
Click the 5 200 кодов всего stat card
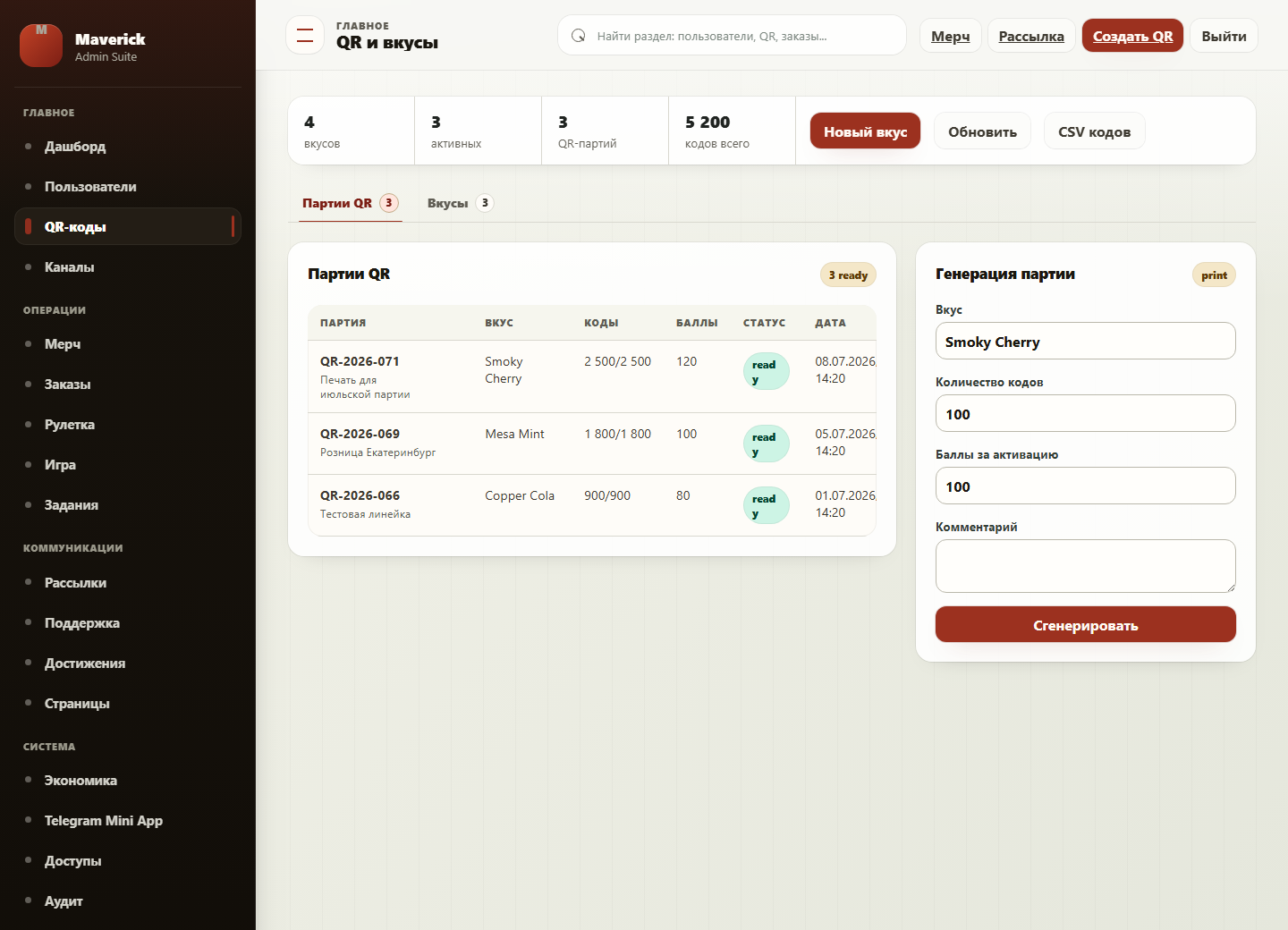coord(733,131)
